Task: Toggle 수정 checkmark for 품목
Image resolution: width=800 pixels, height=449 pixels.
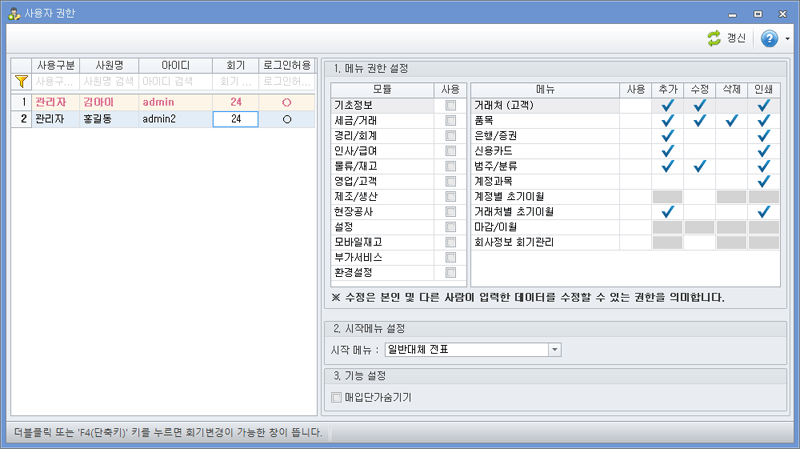Action: pos(699,120)
